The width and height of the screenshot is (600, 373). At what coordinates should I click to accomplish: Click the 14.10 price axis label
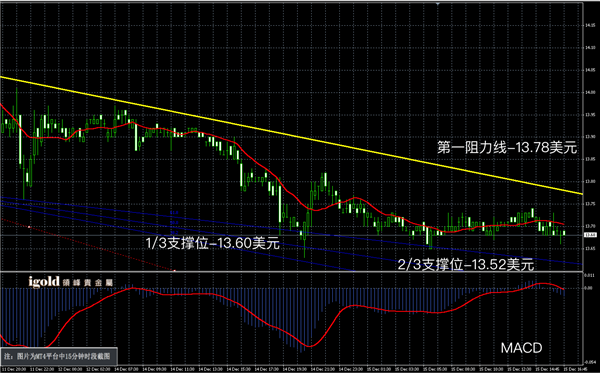[x=590, y=47]
